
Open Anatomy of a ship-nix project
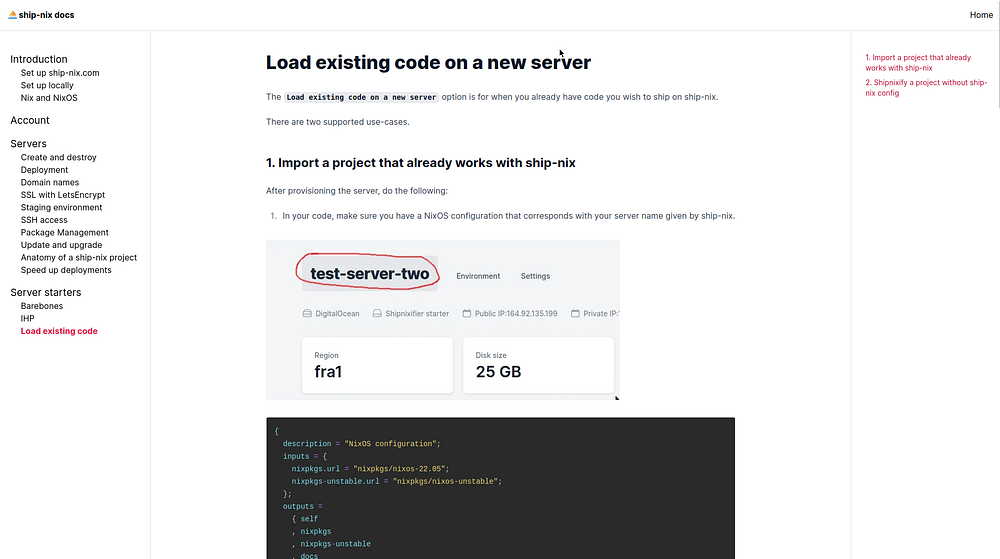click(78, 258)
